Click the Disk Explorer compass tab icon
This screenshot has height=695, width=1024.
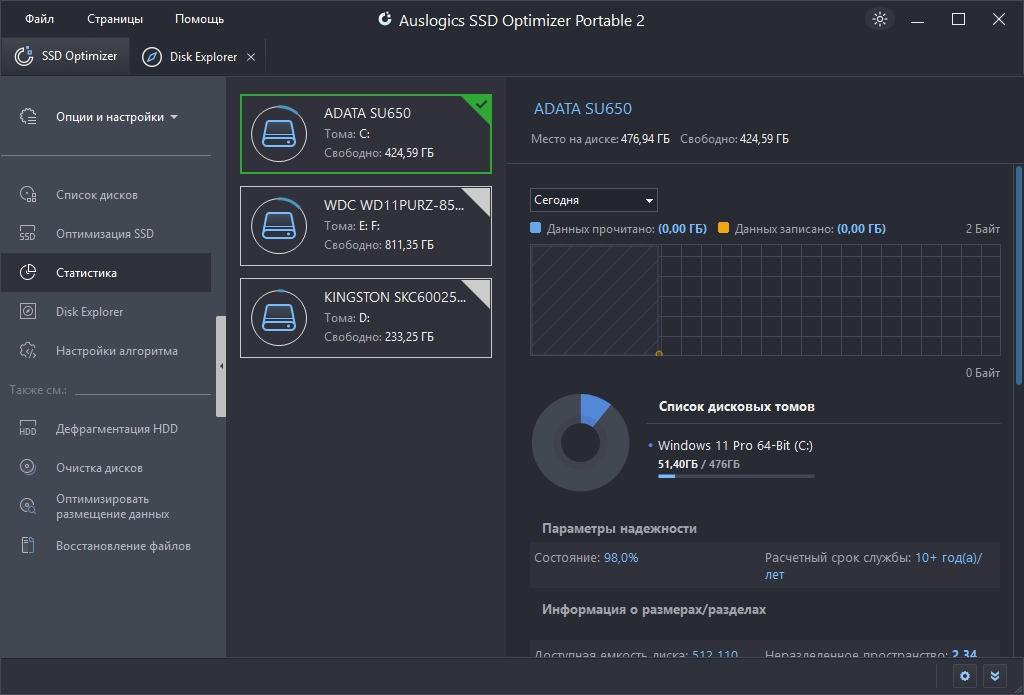pyautogui.click(x=152, y=57)
